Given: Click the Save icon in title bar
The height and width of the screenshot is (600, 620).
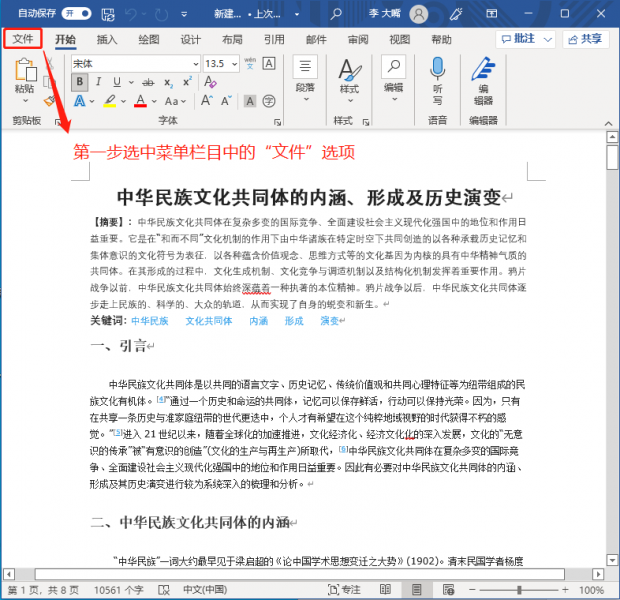Looking at the screenshot, I should [x=108, y=15].
